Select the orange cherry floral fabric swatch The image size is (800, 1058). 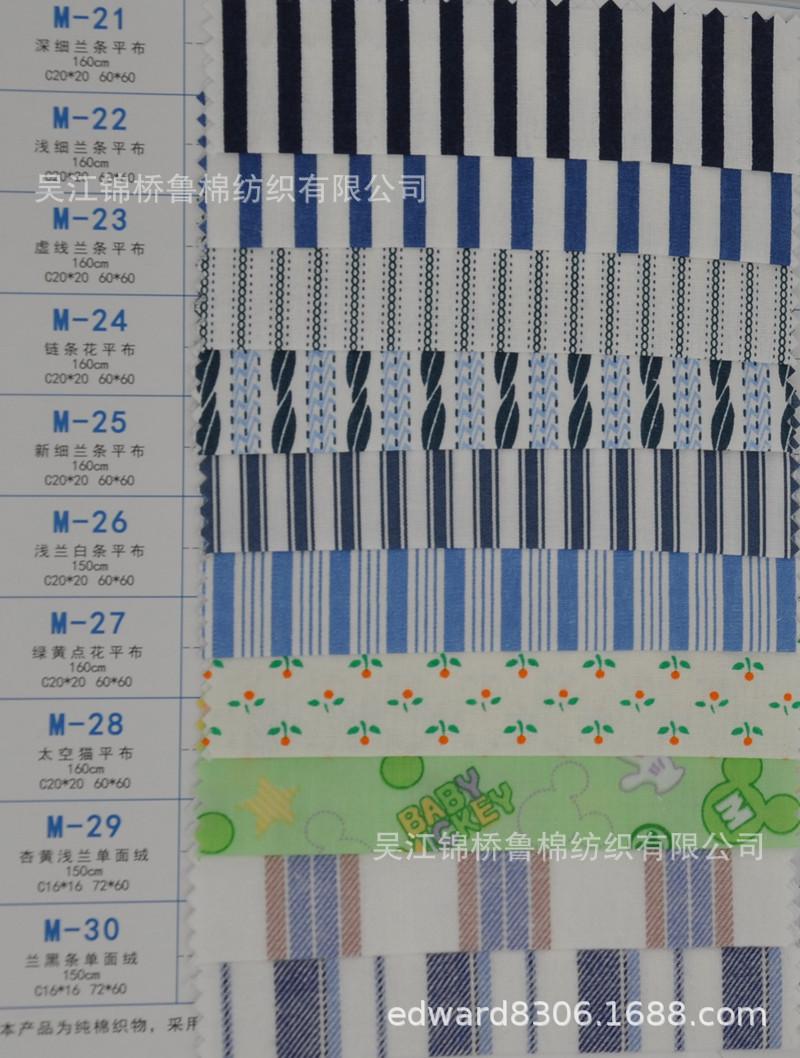501,703
